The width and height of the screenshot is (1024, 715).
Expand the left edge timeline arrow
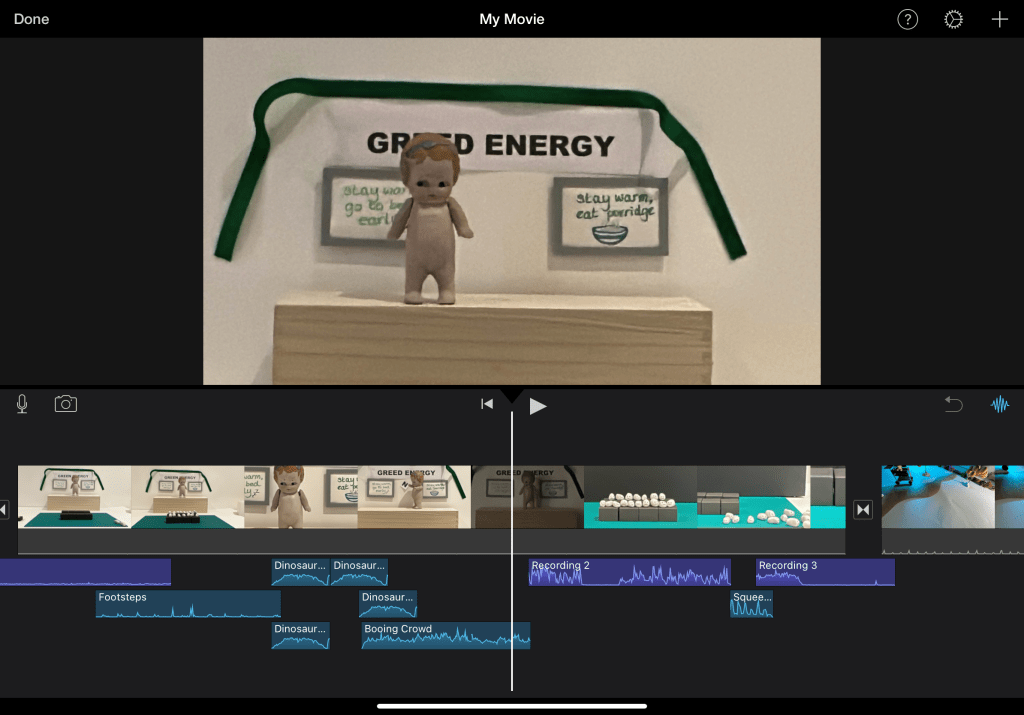[x=4, y=510]
